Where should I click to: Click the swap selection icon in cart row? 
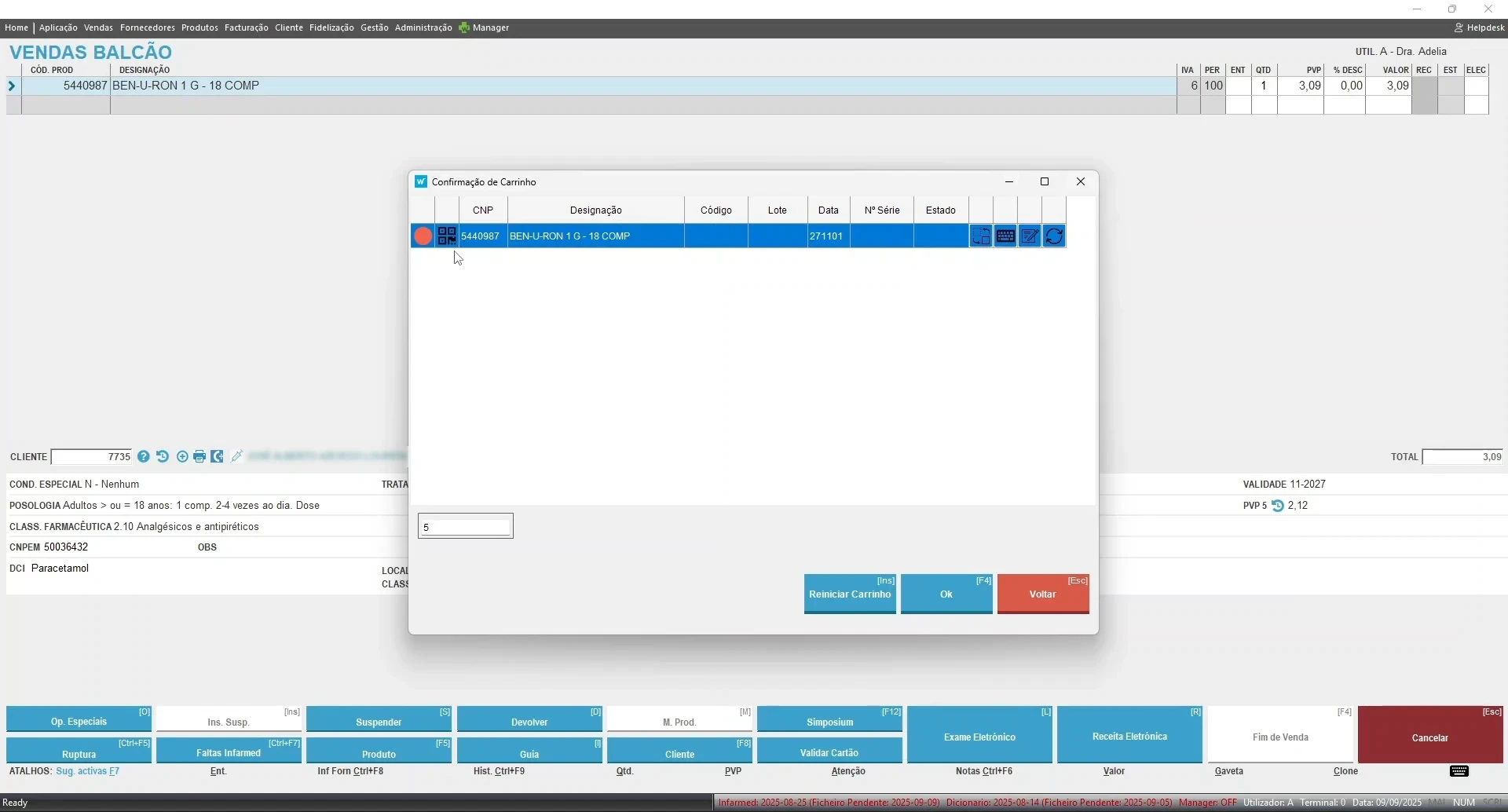[x=981, y=236]
